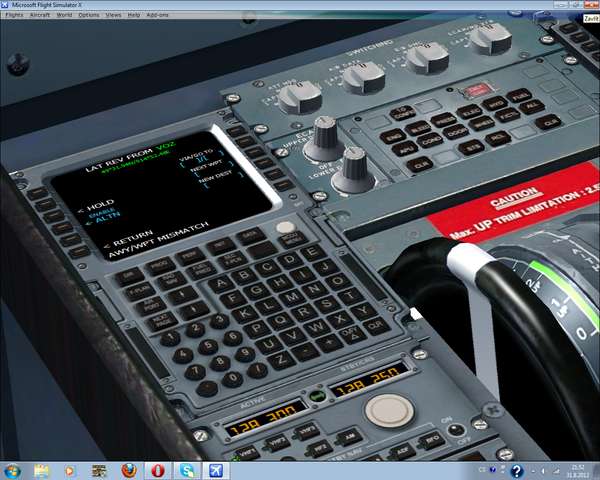Push the ELEC page key on ECAM panel
The width and height of the screenshot is (600, 480).
click(470, 112)
